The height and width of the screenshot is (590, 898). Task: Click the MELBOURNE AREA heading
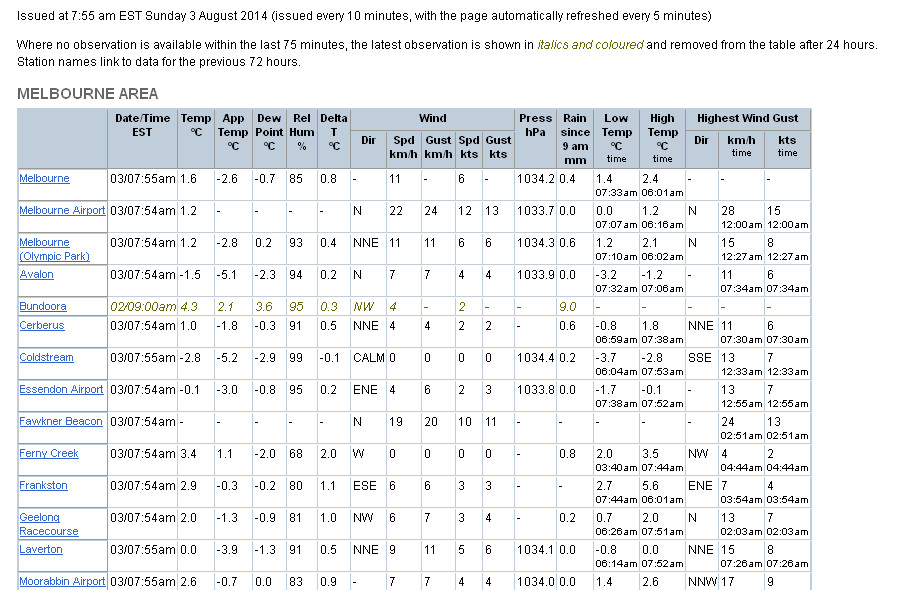point(88,93)
